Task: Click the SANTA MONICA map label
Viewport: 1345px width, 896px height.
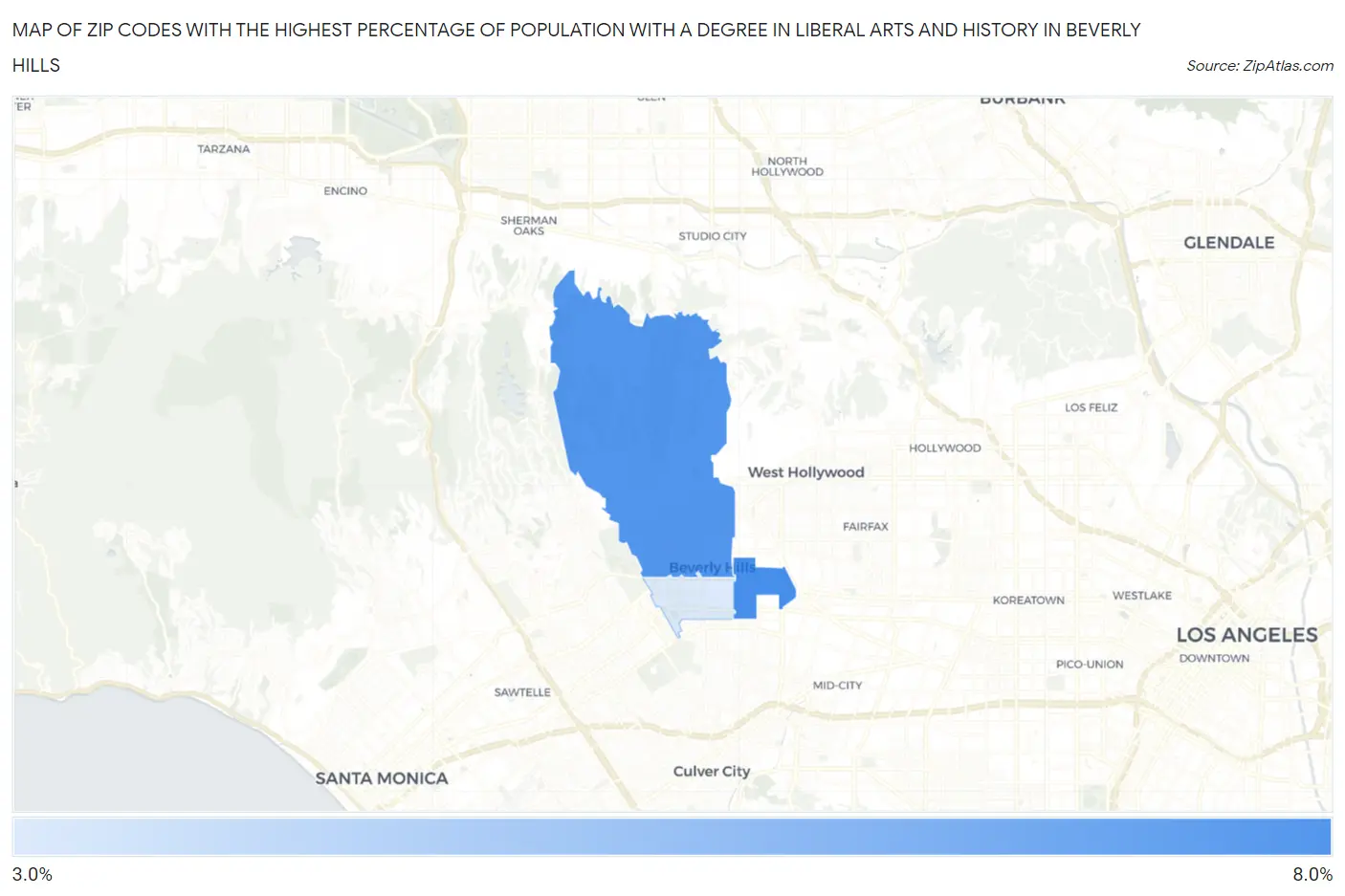Action: (x=382, y=778)
